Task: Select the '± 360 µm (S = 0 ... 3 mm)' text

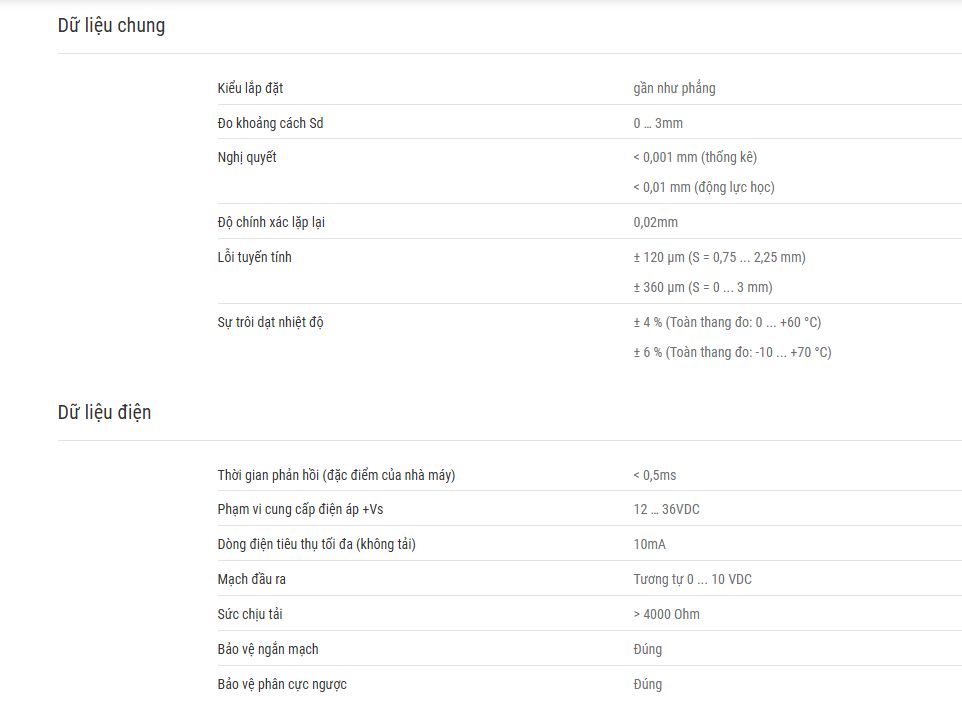Action: coord(703,287)
